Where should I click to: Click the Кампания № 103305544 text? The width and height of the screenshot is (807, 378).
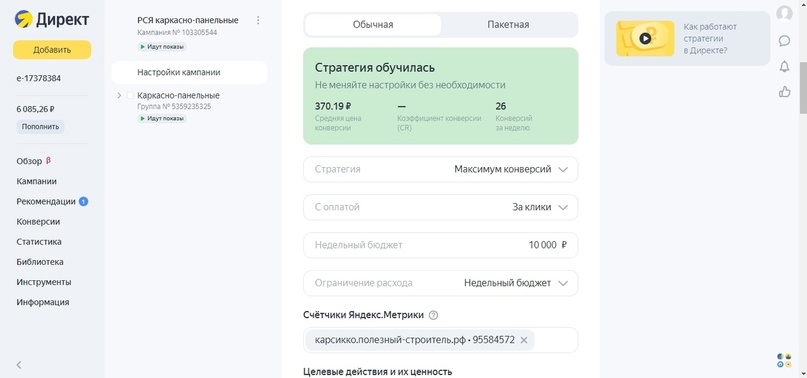pyautogui.click(x=177, y=32)
